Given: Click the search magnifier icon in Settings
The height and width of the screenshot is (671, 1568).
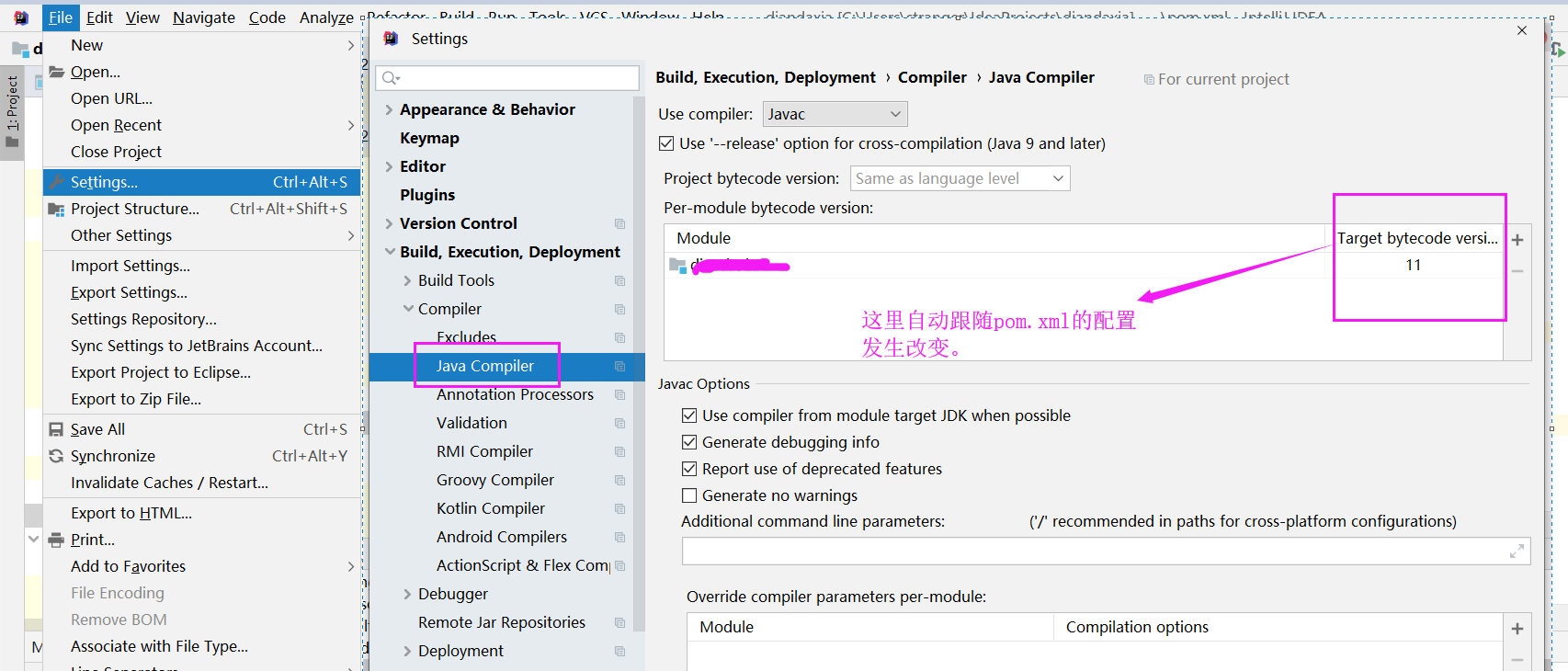Looking at the screenshot, I should 391,78.
